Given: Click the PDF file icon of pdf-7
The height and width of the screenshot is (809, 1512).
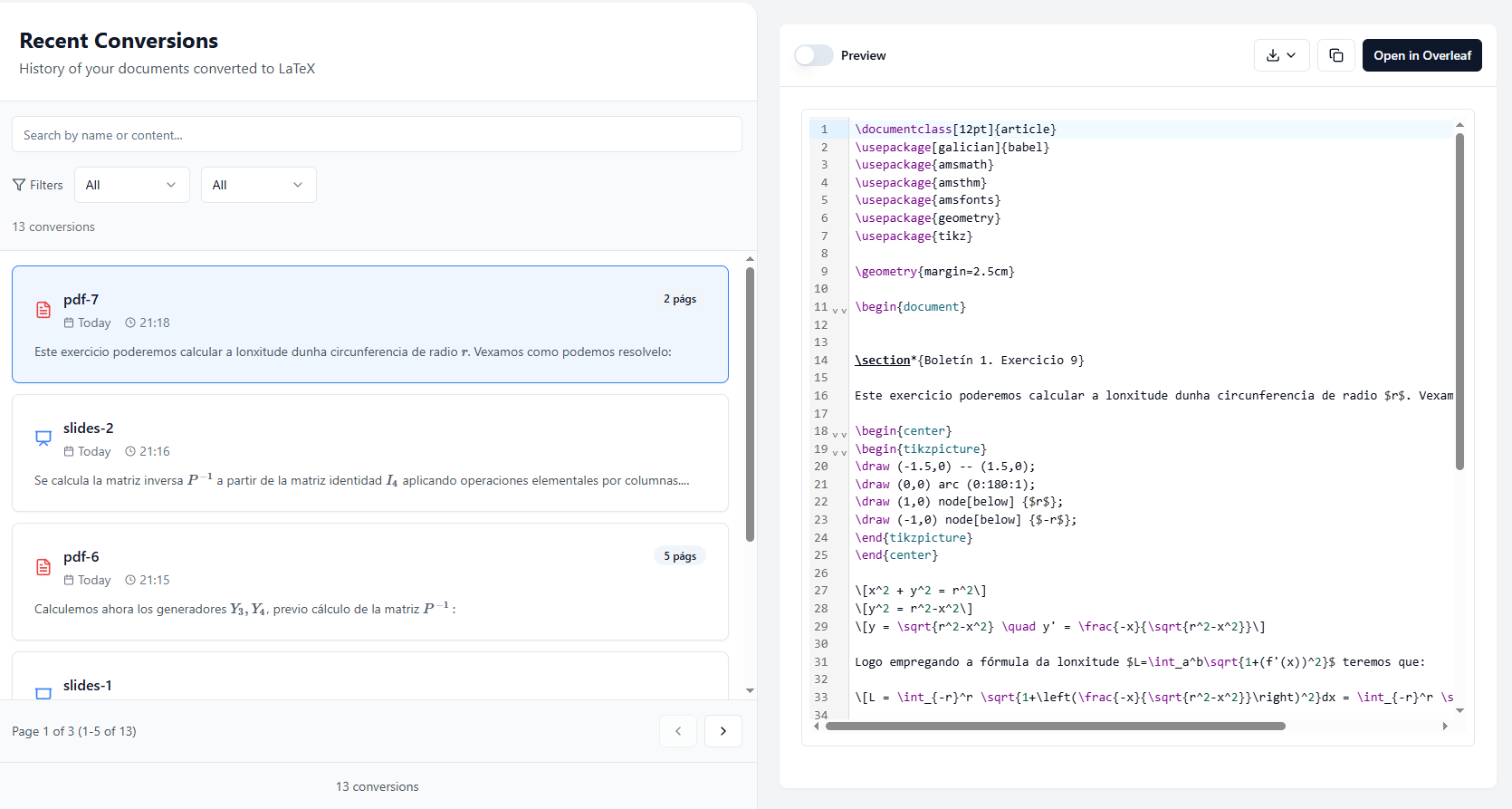Looking at the screenshot, I should pyautogui.click(x=43, y=310).
